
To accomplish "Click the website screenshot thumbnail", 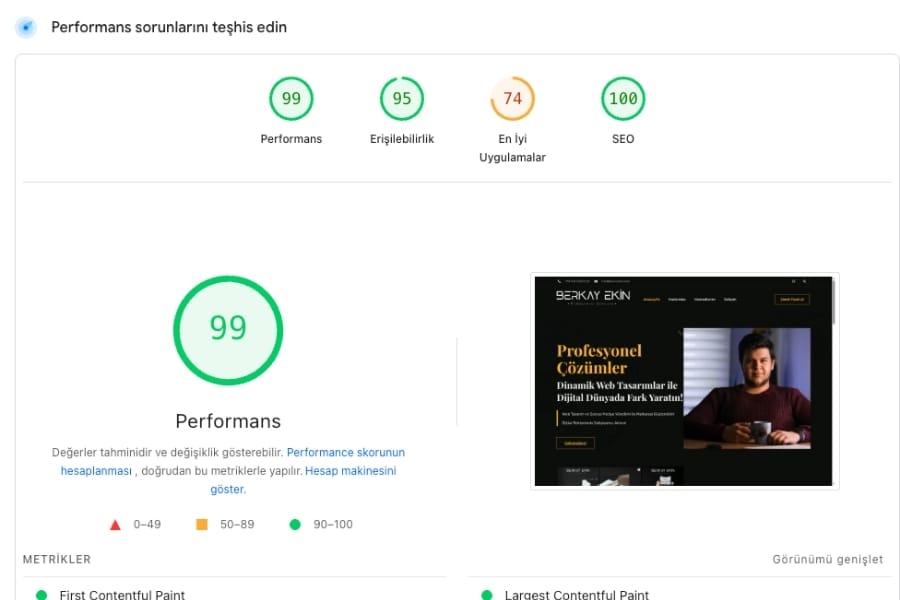I will [684, 381].
